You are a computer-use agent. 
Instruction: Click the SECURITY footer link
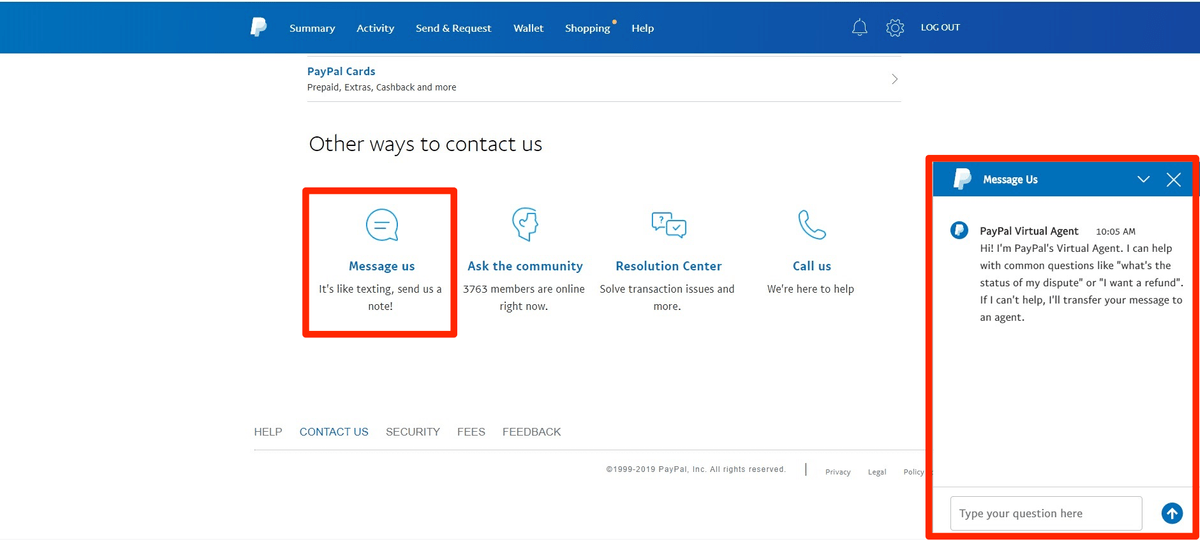(413, 432)
